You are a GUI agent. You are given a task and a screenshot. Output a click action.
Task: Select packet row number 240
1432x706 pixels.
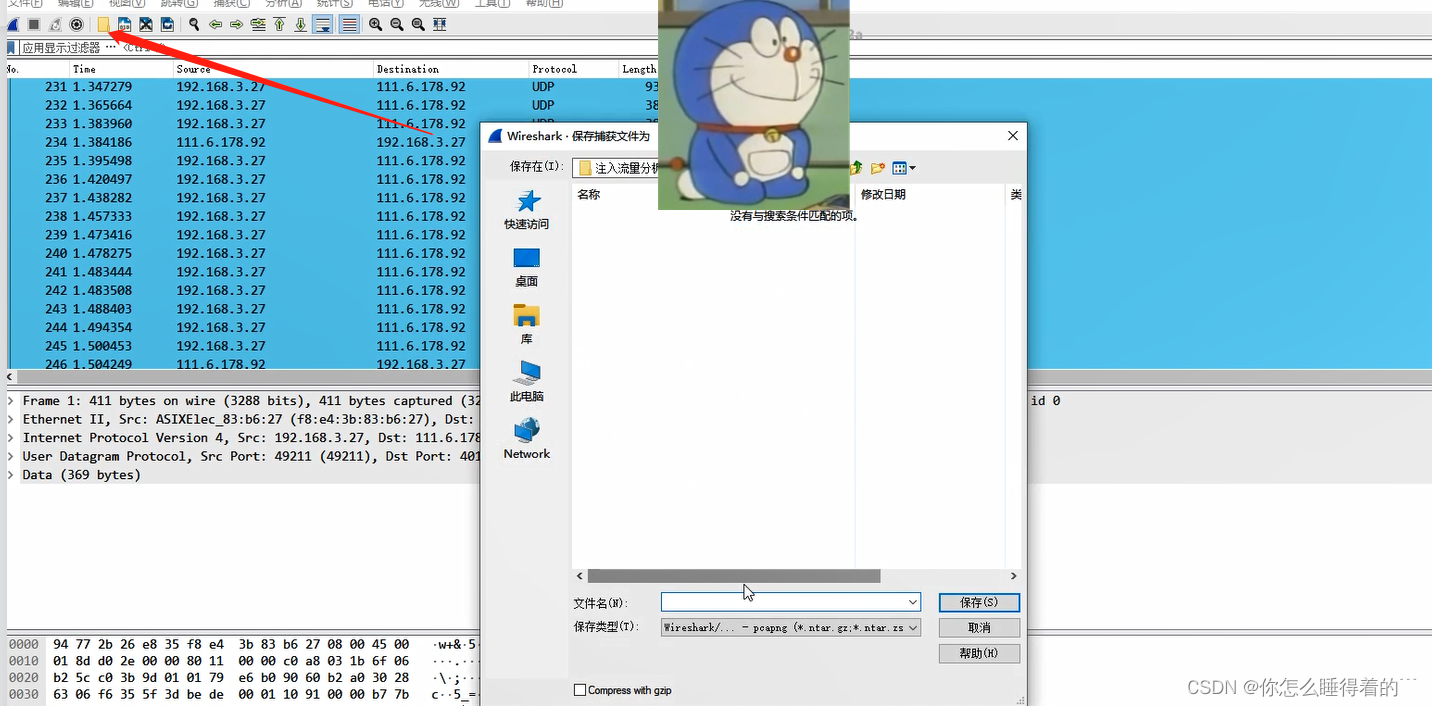[243, 253]
